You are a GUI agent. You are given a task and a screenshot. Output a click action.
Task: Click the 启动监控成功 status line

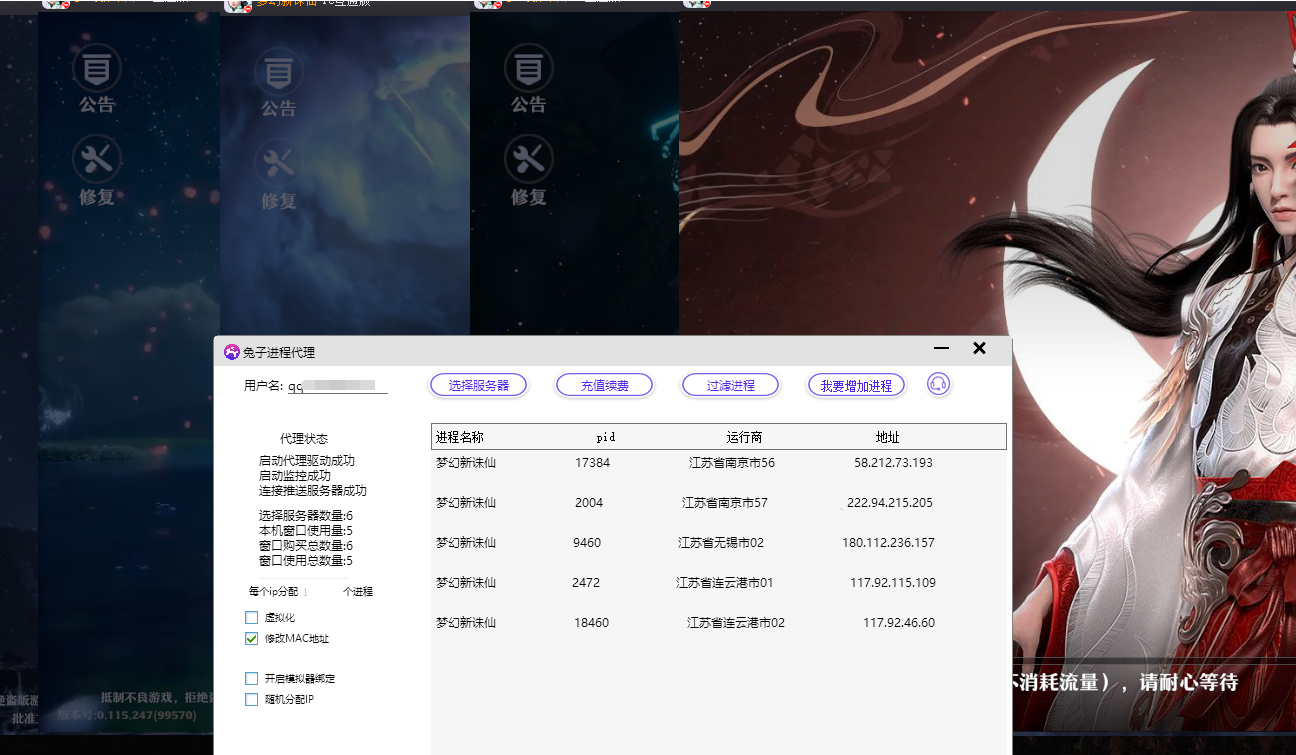point(295,476)
